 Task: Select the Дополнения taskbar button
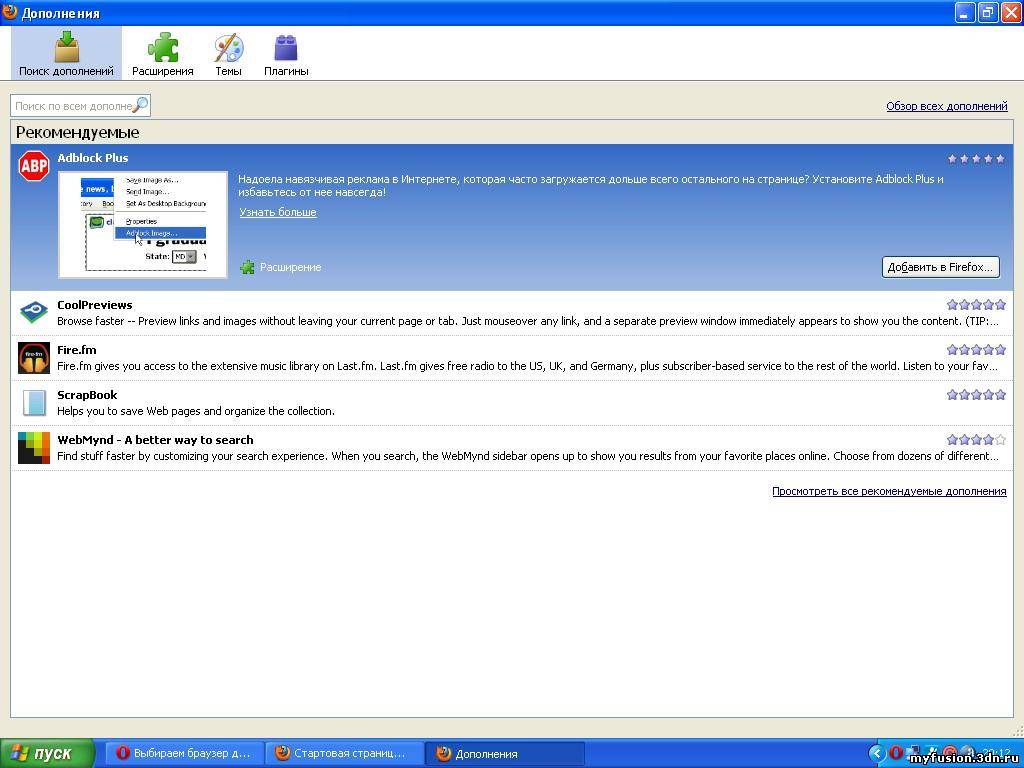(x=505, y=754)
